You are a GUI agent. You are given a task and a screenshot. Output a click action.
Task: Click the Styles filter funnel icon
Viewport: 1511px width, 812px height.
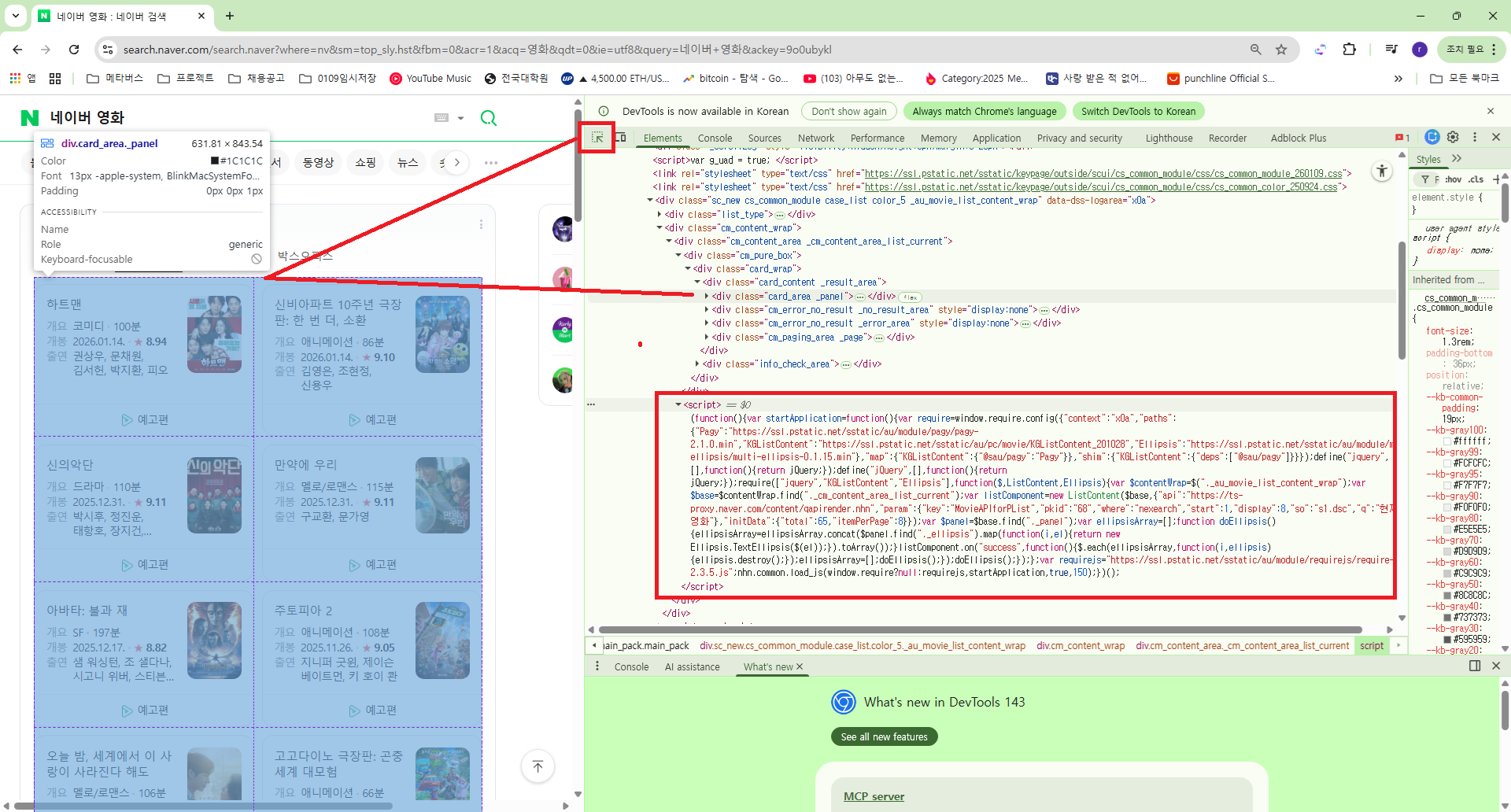[x=1425, y=179]
